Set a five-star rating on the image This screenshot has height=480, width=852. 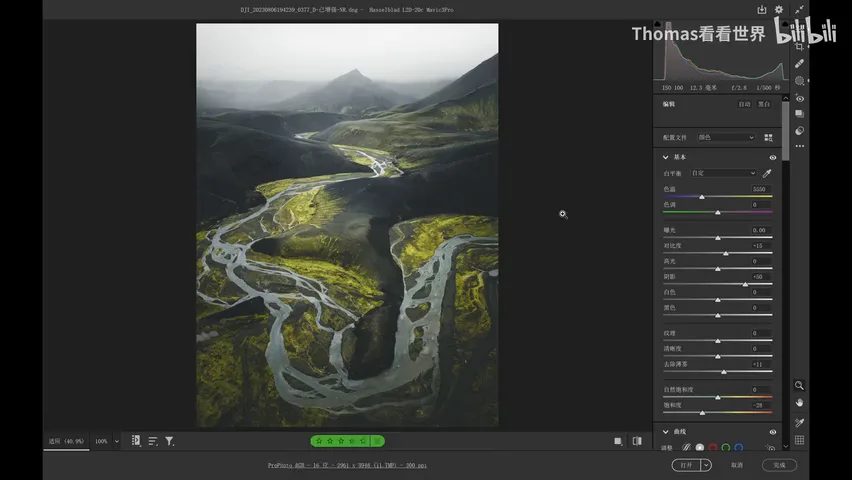coord(363,441)
